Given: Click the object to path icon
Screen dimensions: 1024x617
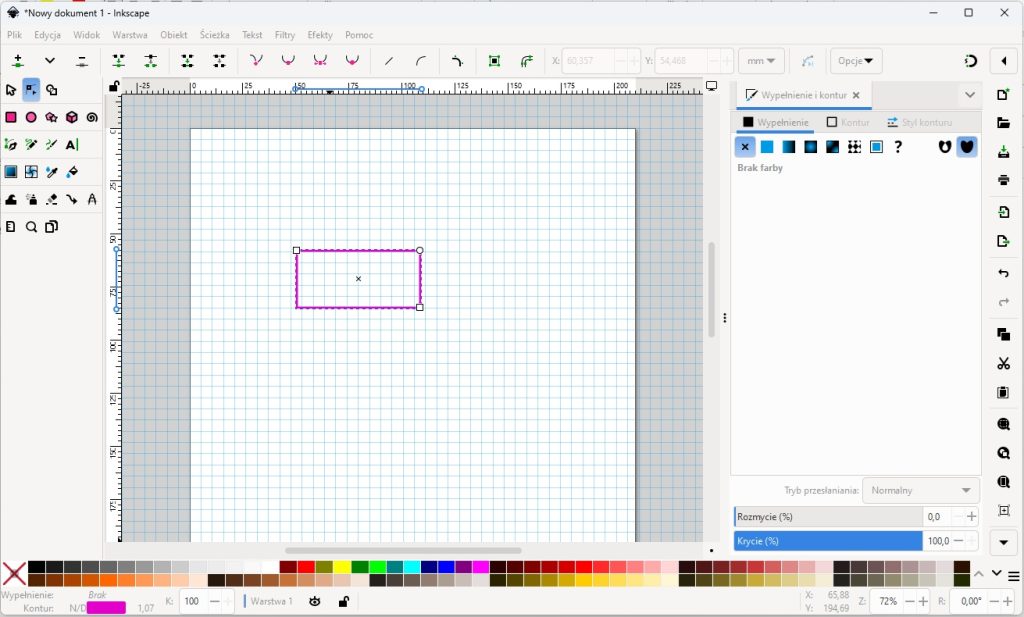Looking at the screenshot, I should [x=494, y=61].
